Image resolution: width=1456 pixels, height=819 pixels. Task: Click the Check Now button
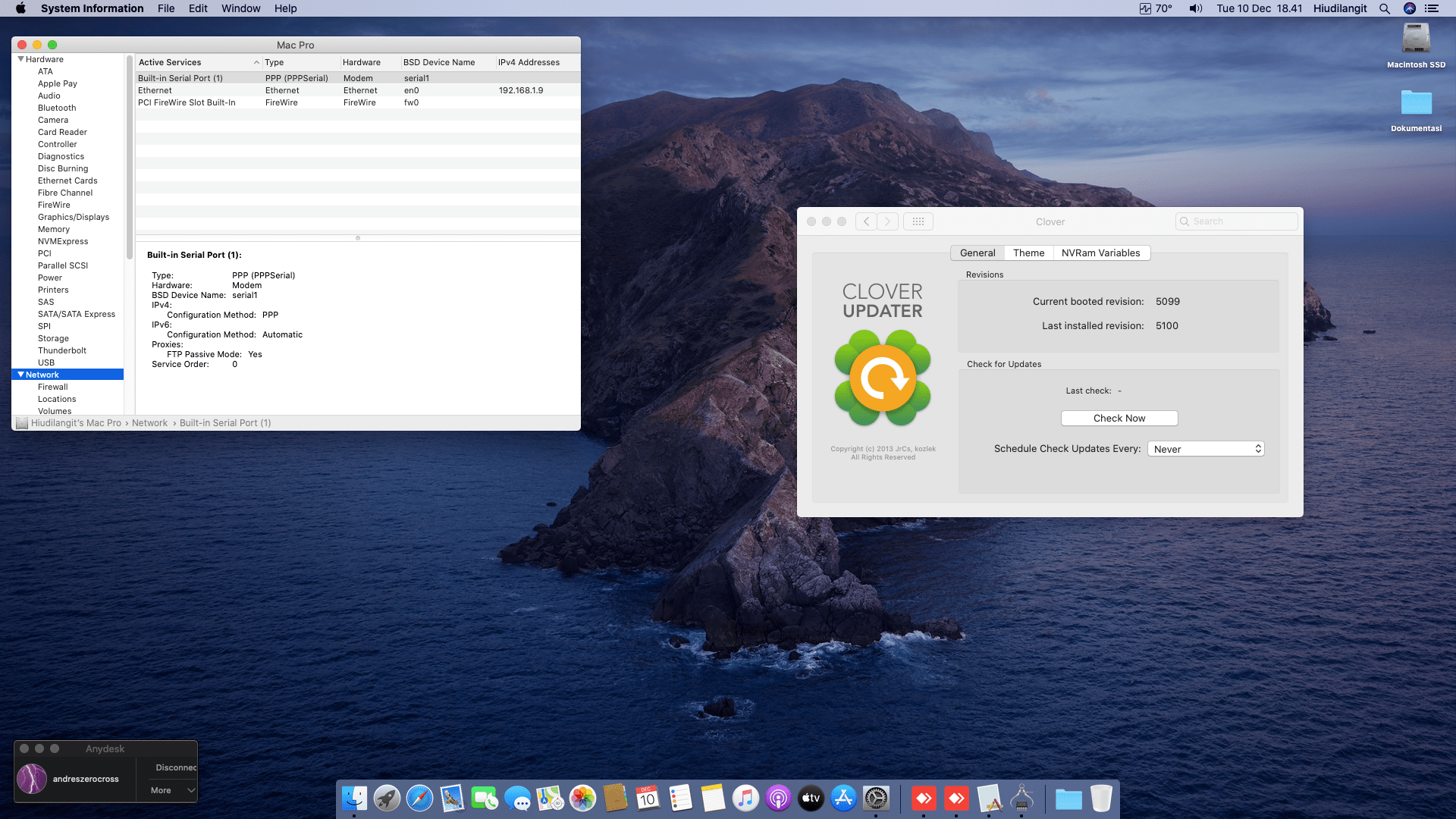[1119, 419]
